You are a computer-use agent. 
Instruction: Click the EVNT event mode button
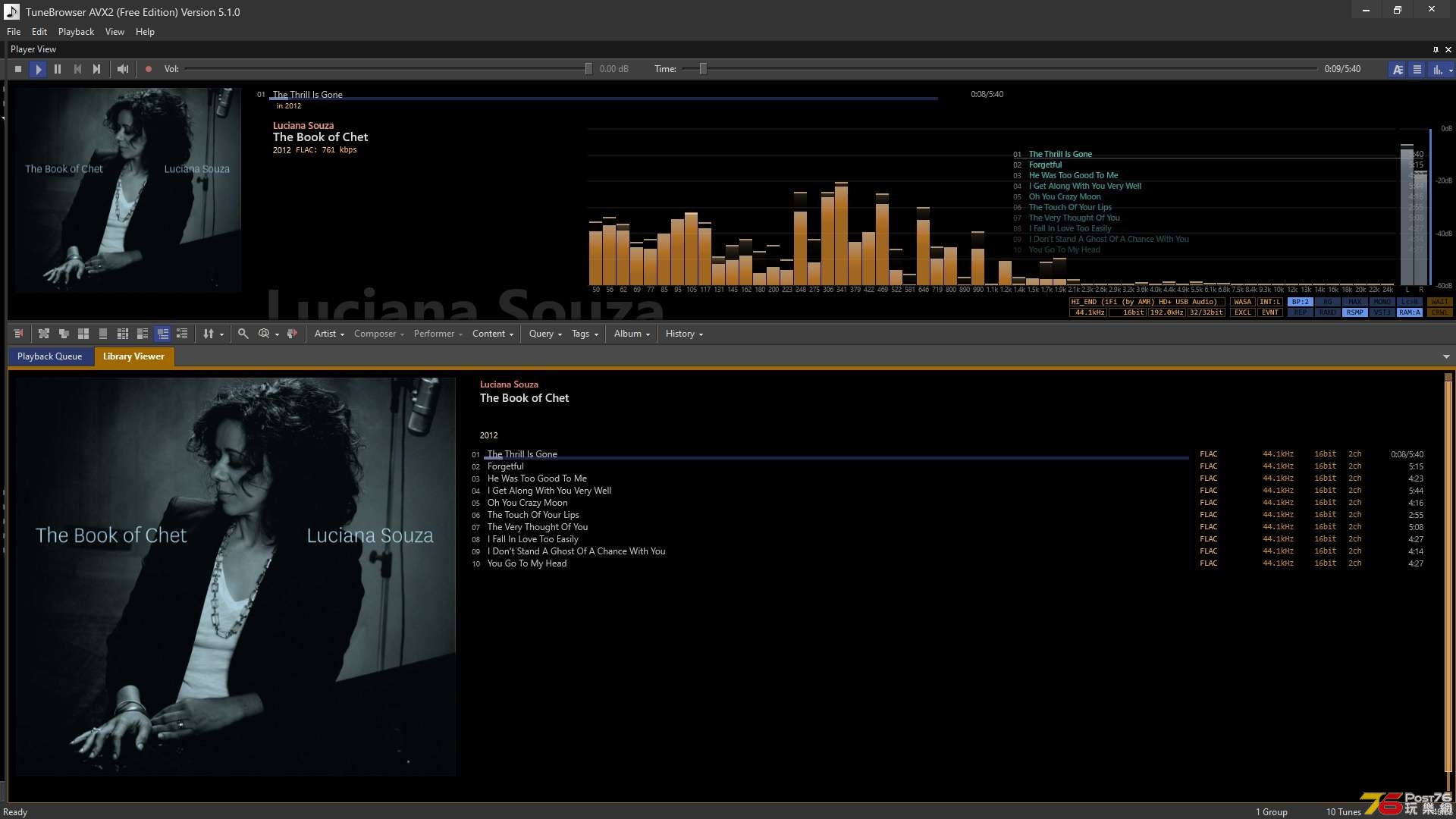(1270, 312)
